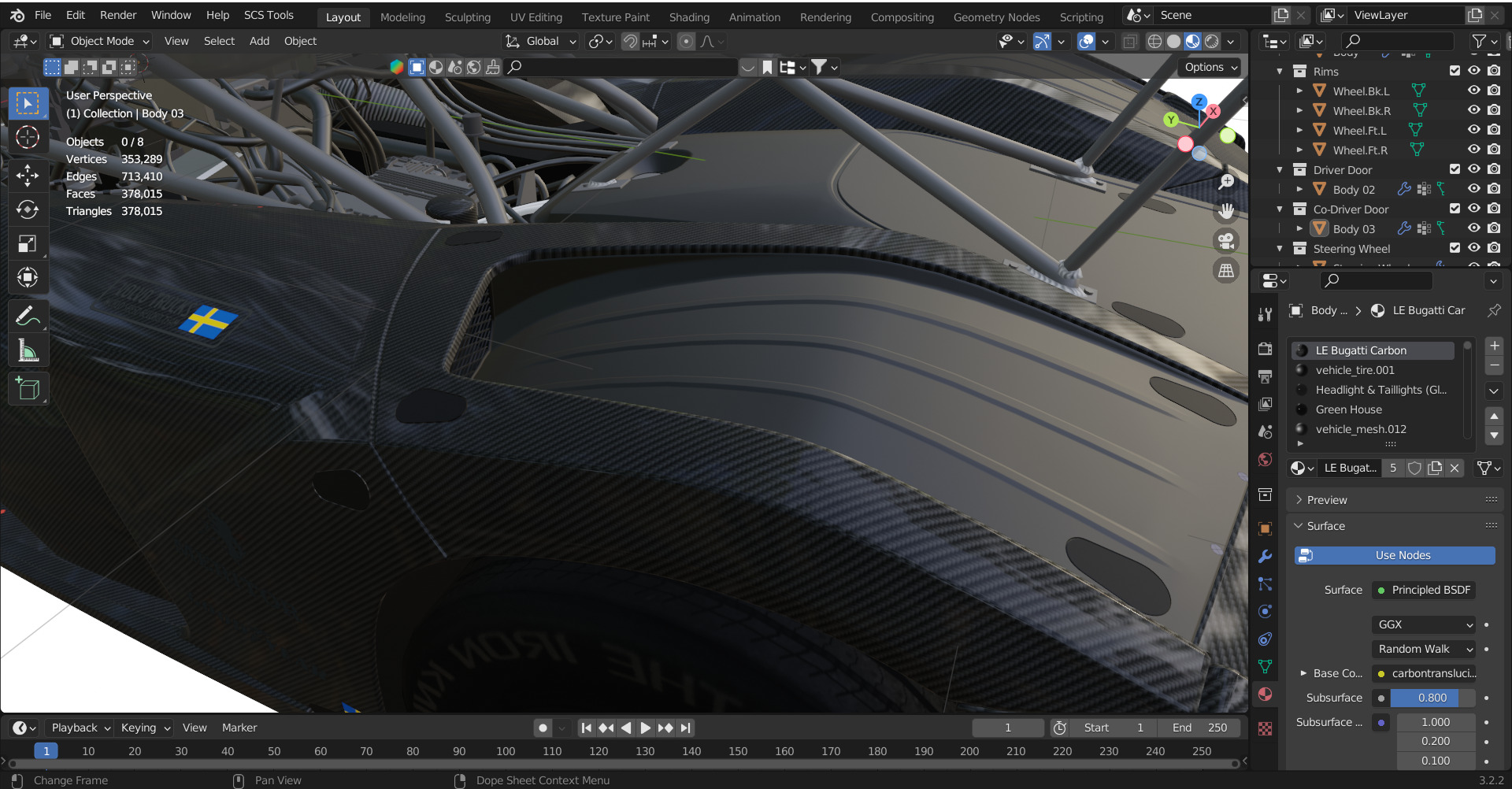Remove material slot with minus button
Image resolution: width=1512 pixels, height=789 pixels.
1494,365
